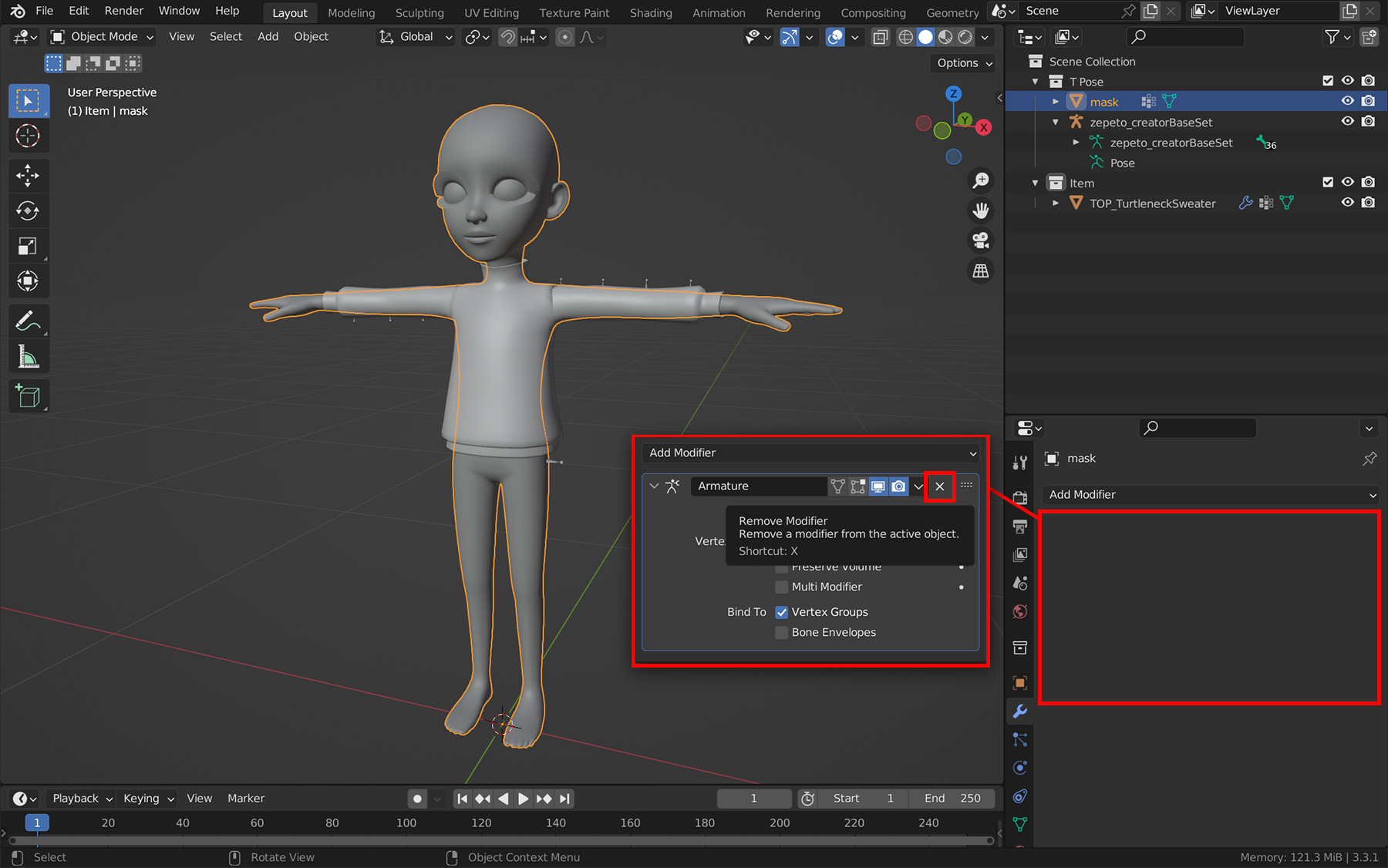Activate the Annotate tool
This screenshot has width=1388, height=868.
pos(28,321)
